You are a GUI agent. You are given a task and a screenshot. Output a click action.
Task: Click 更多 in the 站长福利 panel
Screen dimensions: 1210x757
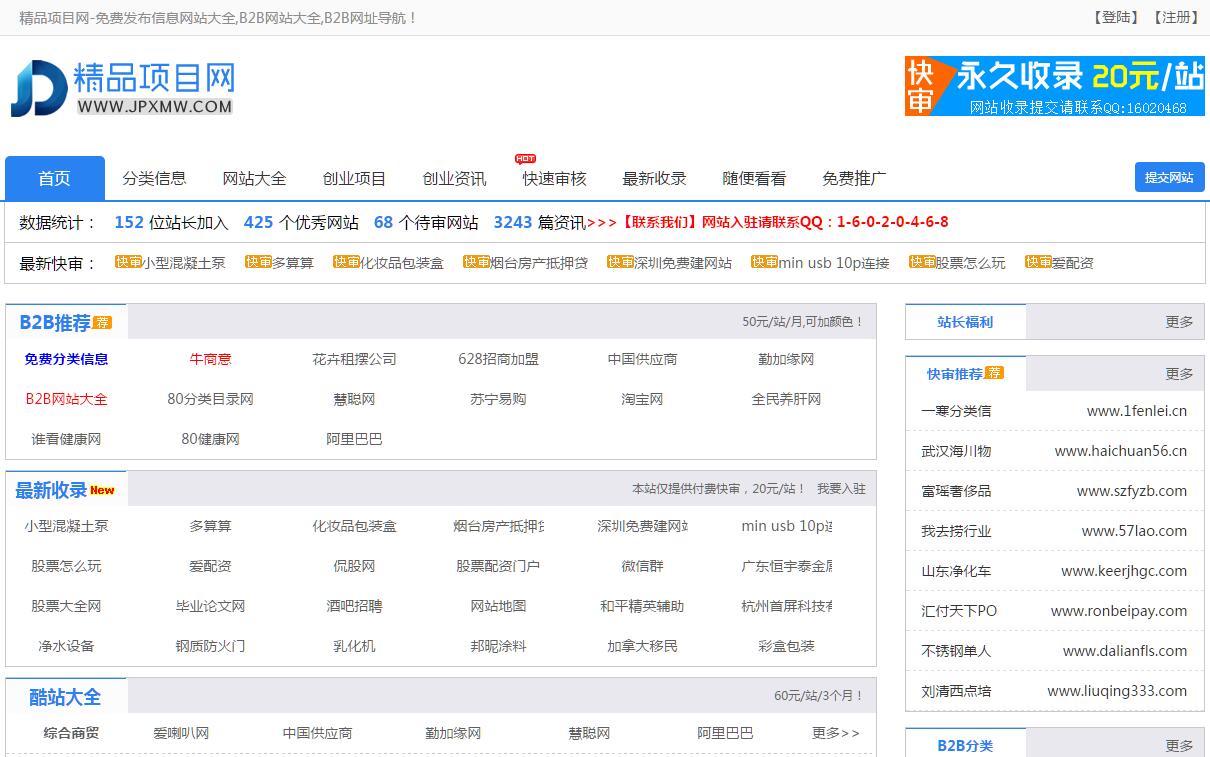(x=1179, y=322)
